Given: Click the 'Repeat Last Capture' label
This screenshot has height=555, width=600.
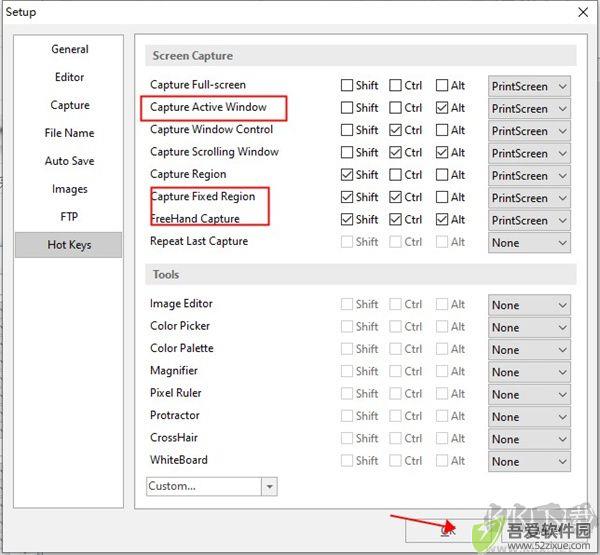Looking at the screenshot, I should click(199, 241).
